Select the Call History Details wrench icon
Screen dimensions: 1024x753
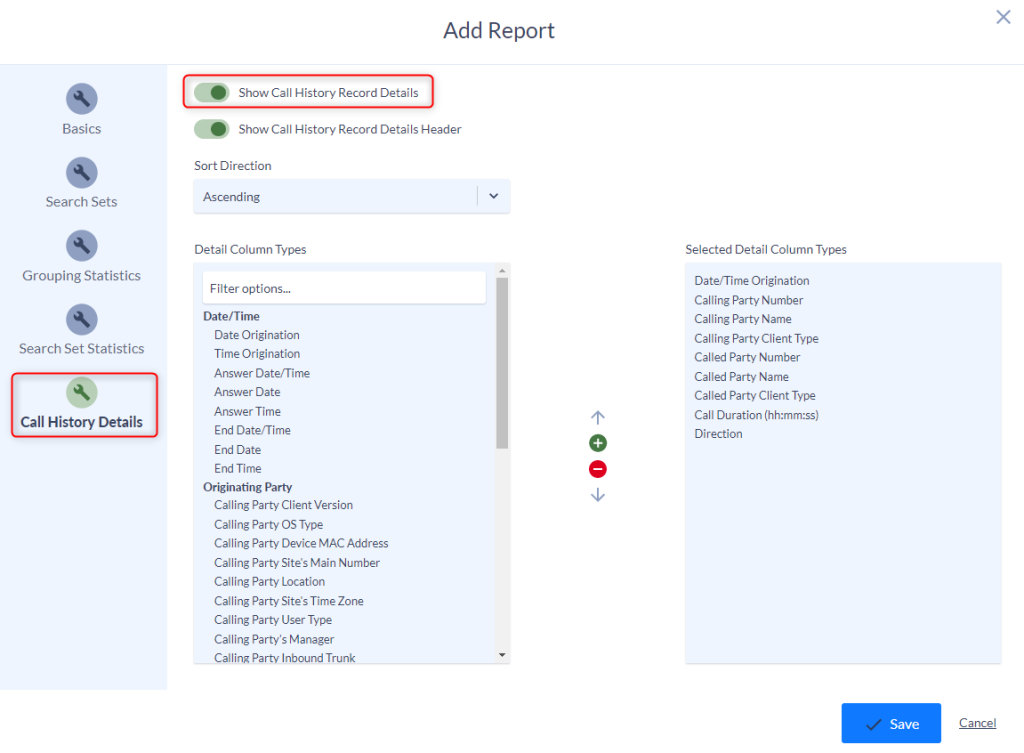click(82, 393)
